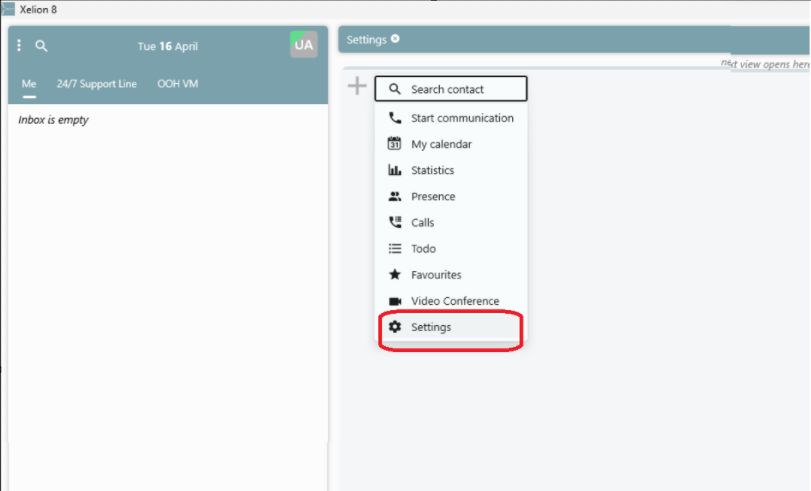Choose Todo from the menu
Screen dimensions: 811x491
[x=451, y=248]
